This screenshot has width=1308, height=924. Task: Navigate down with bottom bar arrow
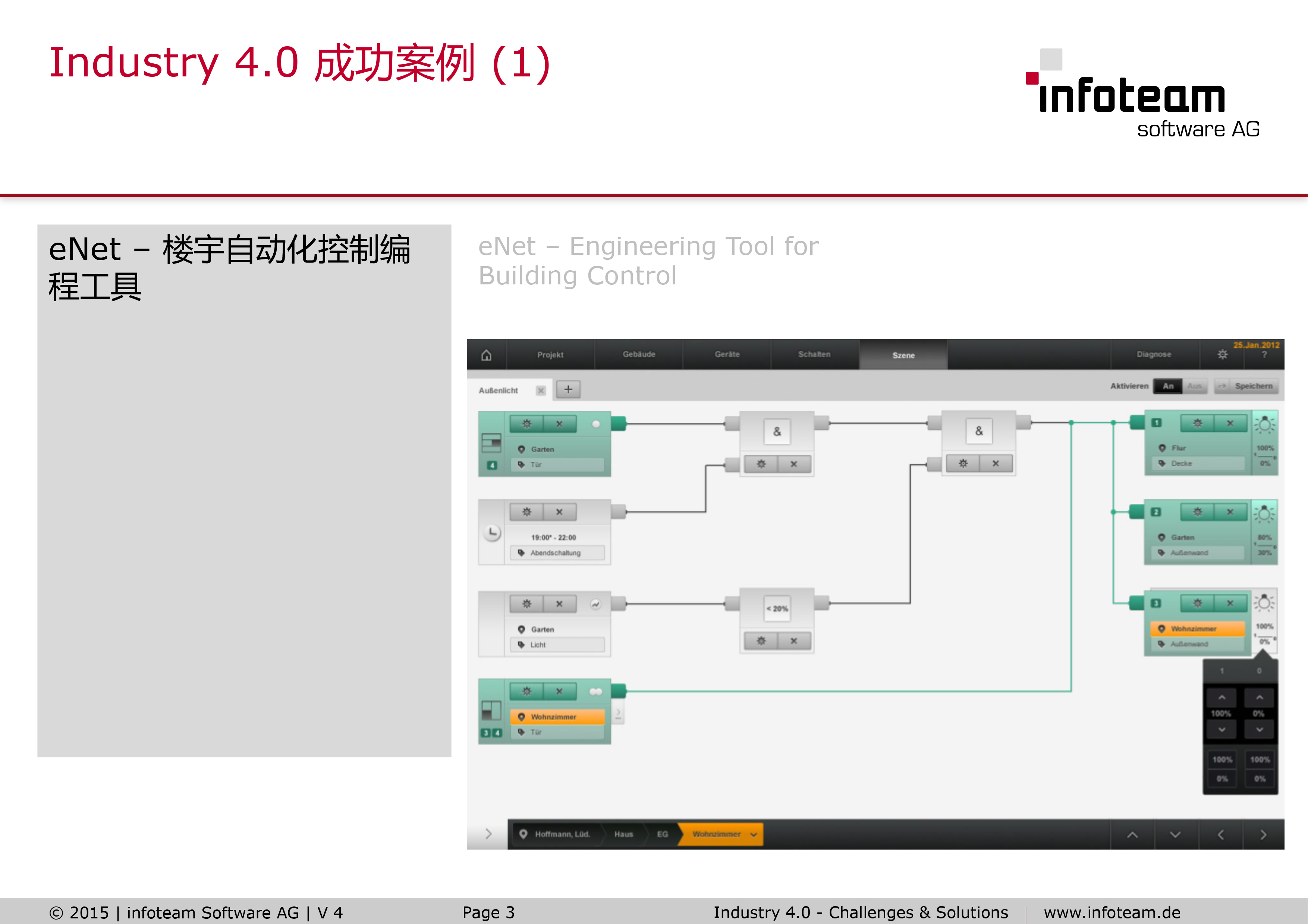point(1175,835)
